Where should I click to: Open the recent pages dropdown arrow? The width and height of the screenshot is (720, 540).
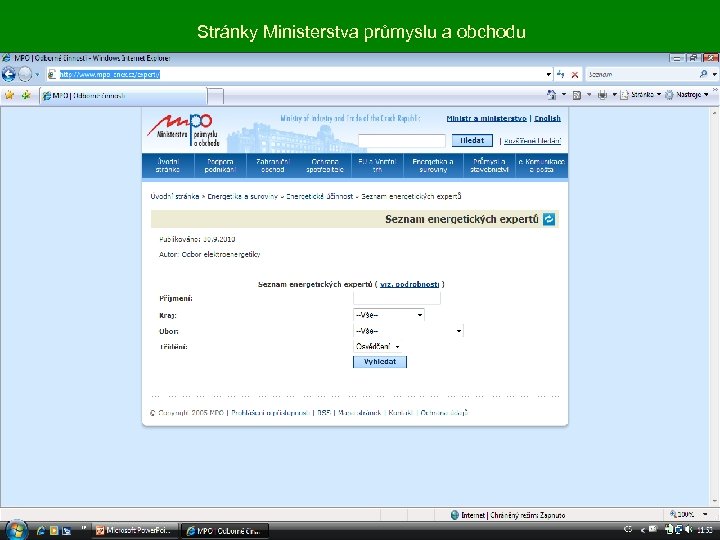38,74
